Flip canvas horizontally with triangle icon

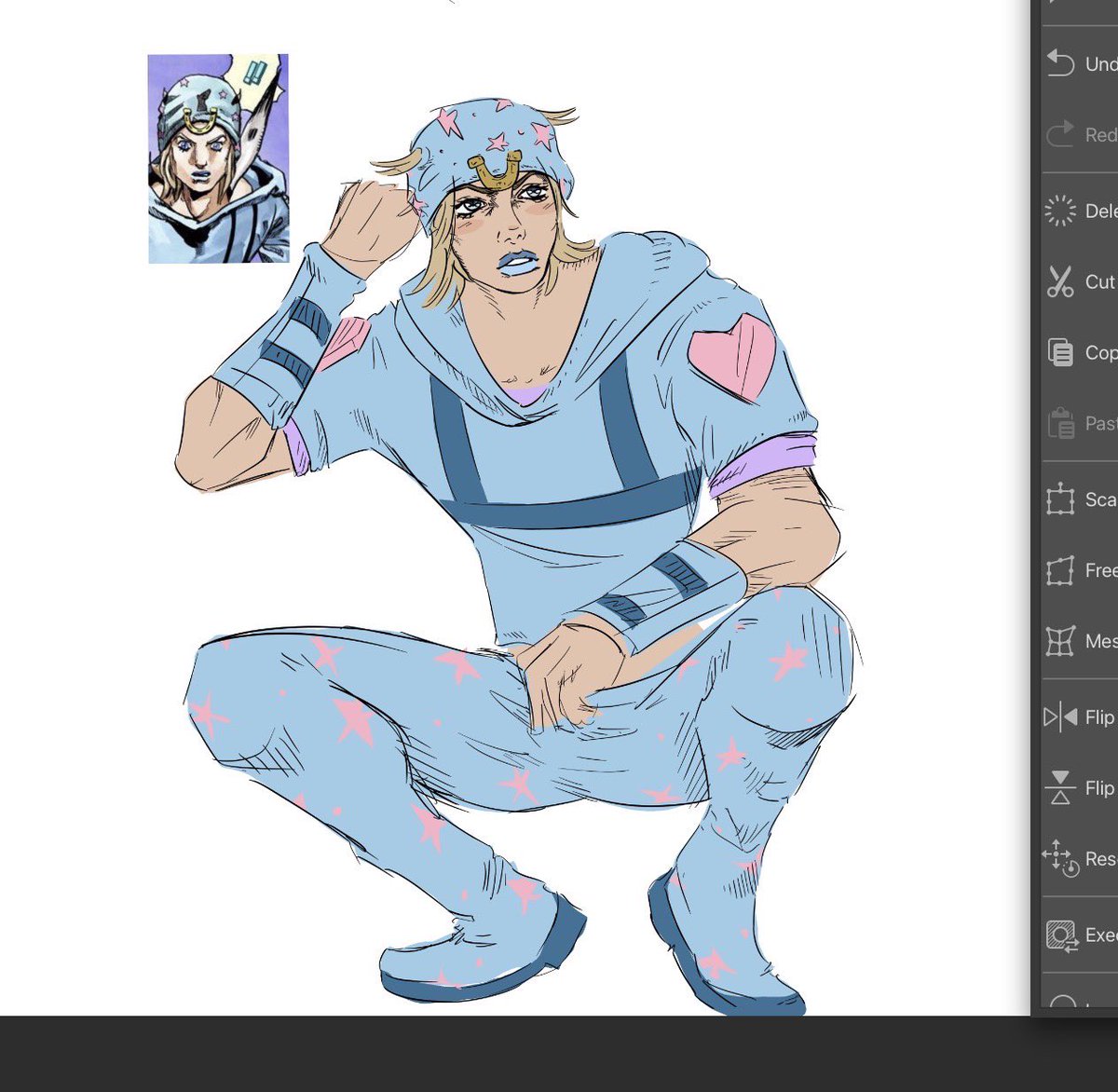pos(1060,717)
